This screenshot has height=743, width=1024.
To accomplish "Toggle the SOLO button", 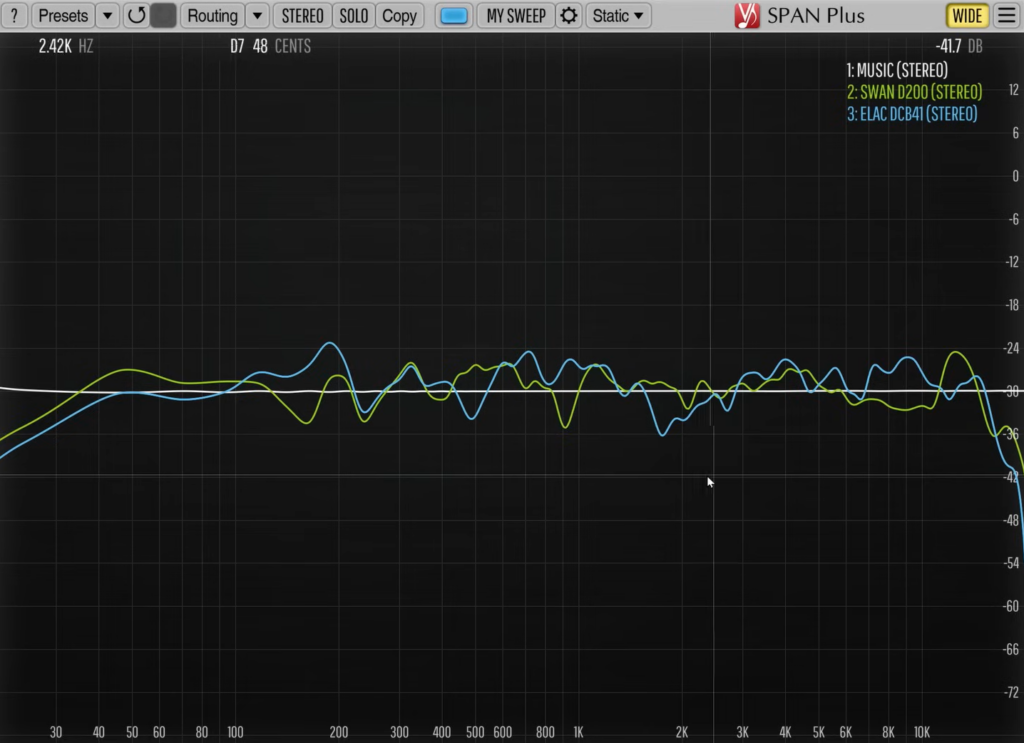I will (x=354, y=16).
